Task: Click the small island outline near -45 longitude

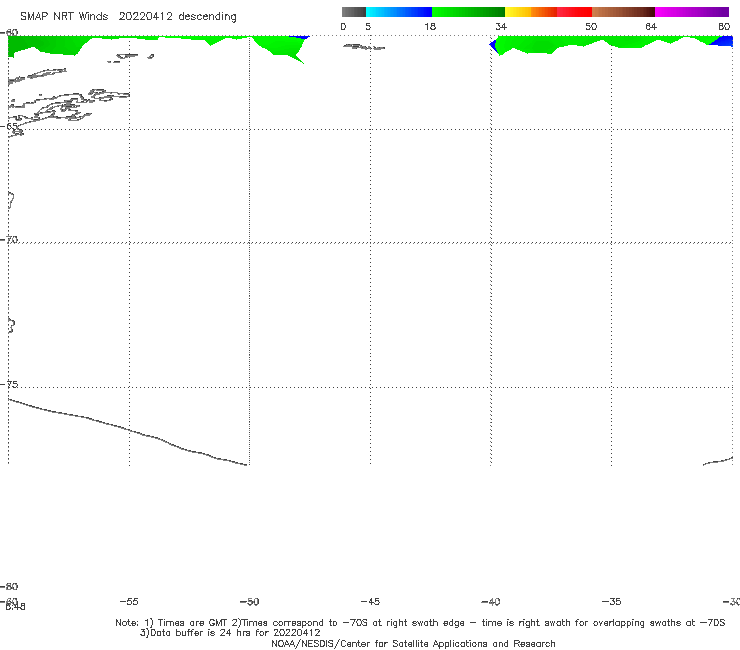Action: click(x=363, y=47)
